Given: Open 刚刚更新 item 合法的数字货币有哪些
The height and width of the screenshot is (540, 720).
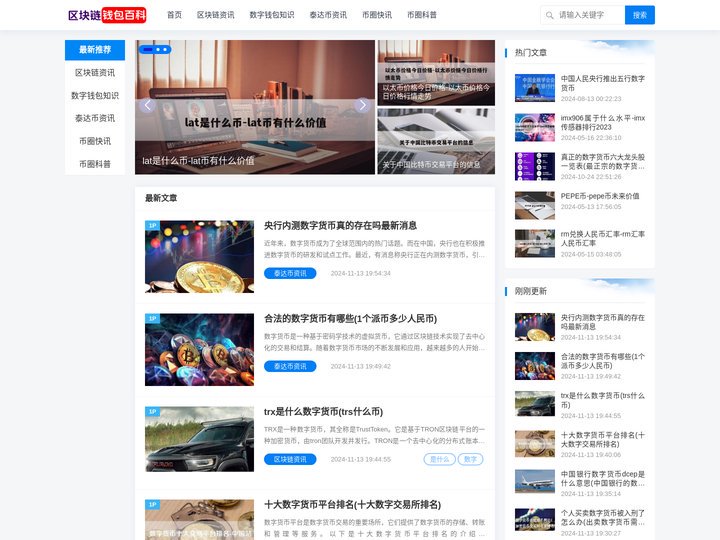Looking at the screenshot, I should [x=602, y=361].
